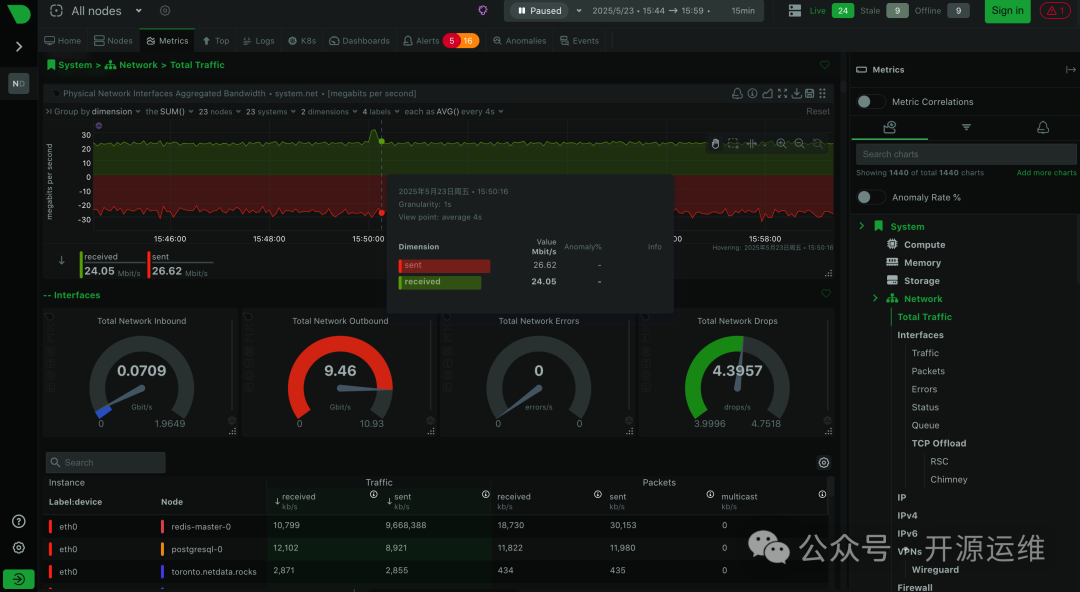The width and height of the screenshot is (1080, 592).
Task: Collapse the Metrics right panel
Action: (1070, 70)
